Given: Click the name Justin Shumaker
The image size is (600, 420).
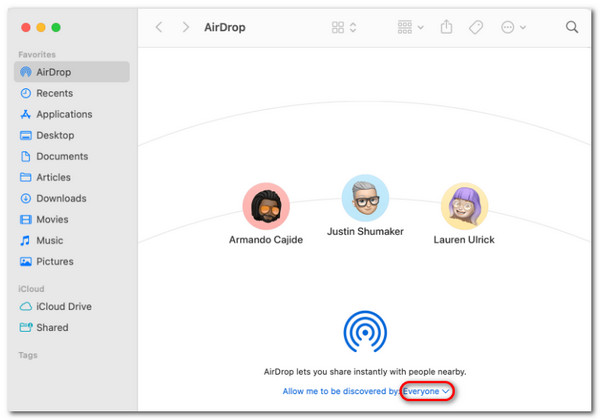Looking at the screenshot, I should [365, 231].
